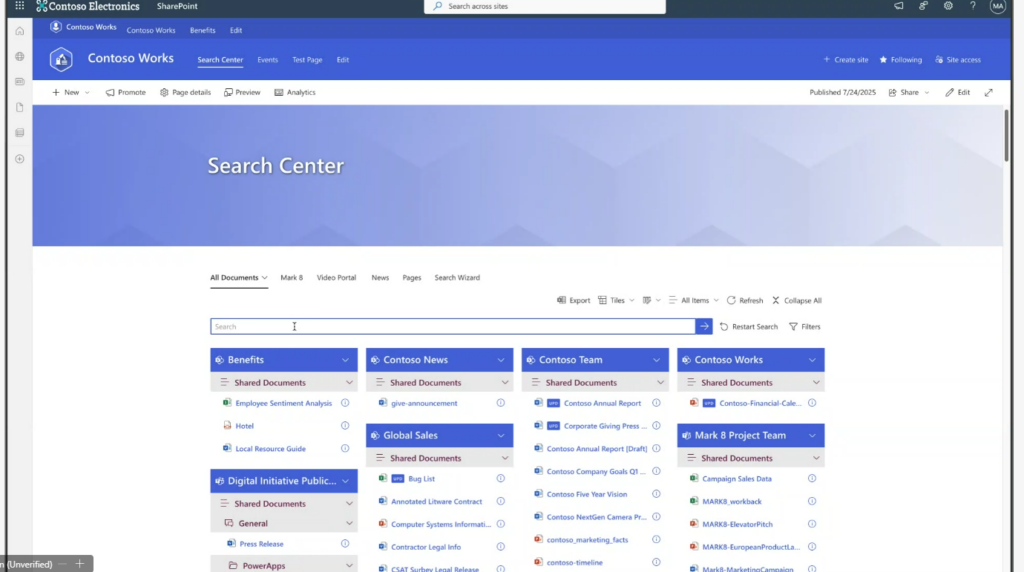Click Restart Search
This screenshot has width=1024, height=572.
click(x=748, y=326)
